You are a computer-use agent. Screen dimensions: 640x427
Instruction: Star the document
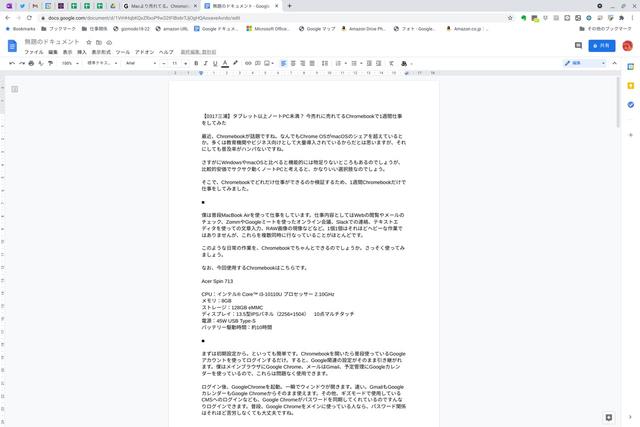coord(89,42)
